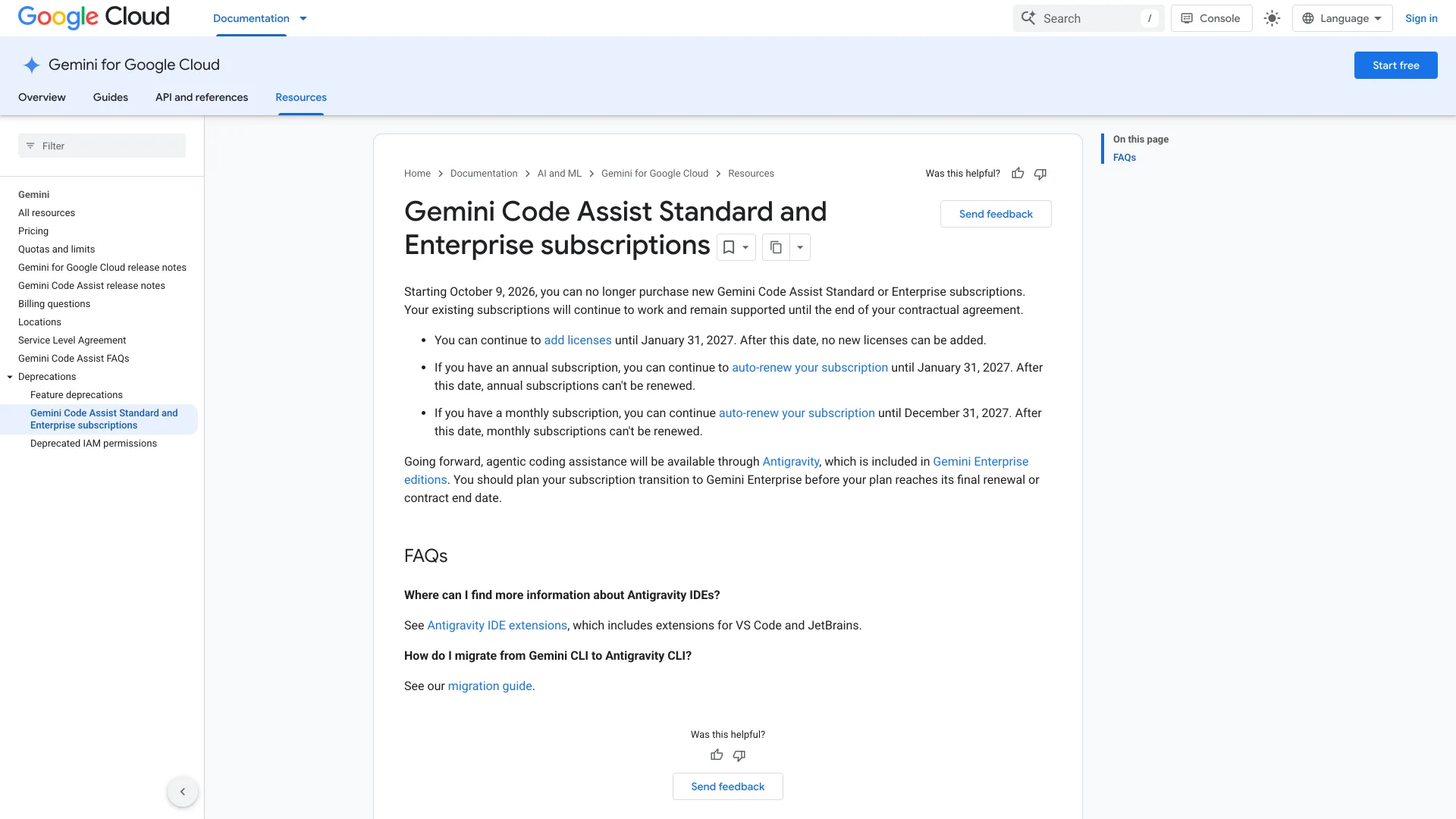
Task: Focus the Search field
Action: 1088,18
